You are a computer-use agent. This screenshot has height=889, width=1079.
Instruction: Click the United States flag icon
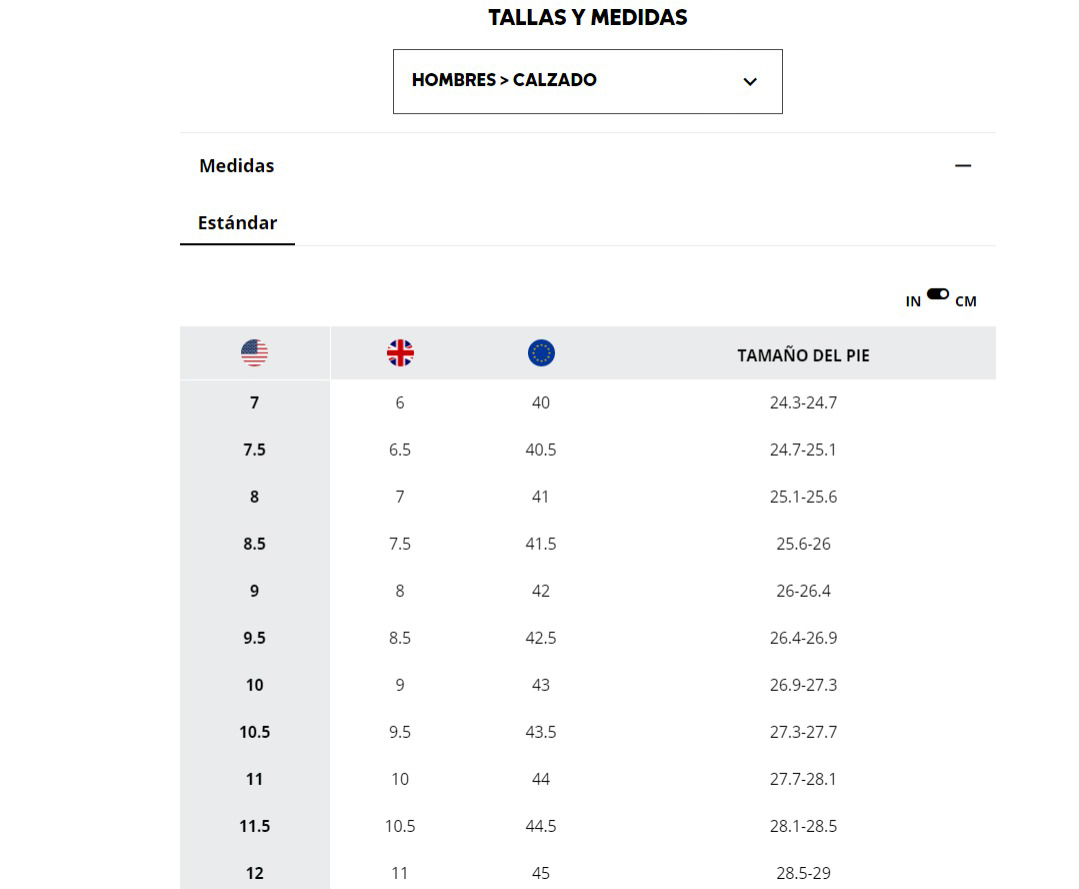255,353
